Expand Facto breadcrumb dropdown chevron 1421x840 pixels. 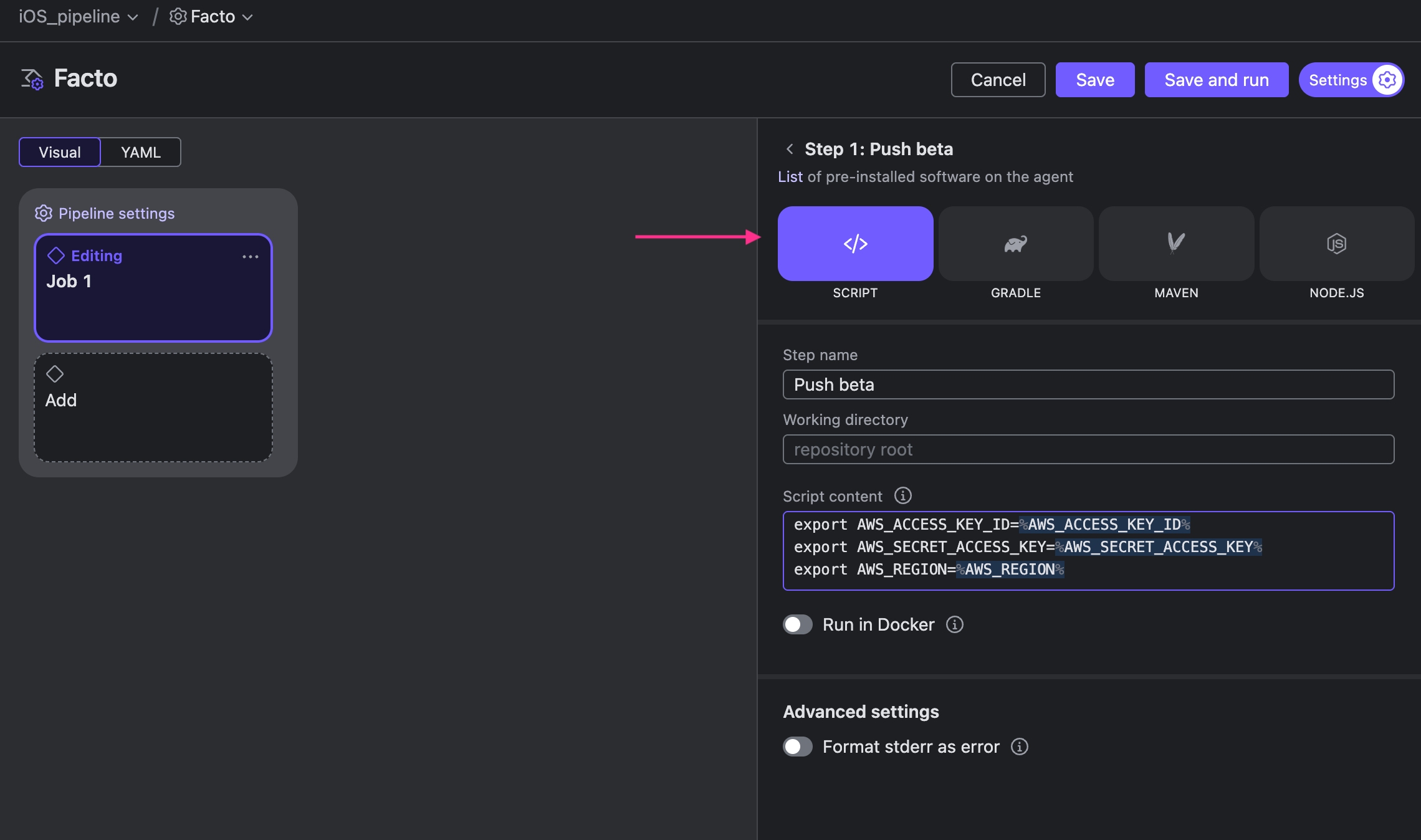[247, 17]
